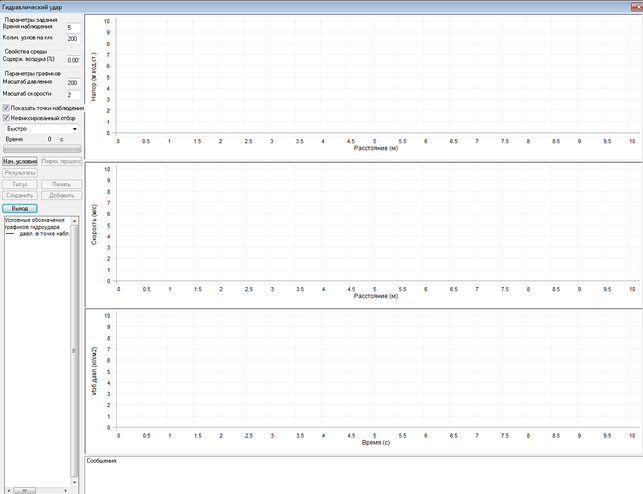643x494 pixels.
Task: Click the Масштаб давления value box
Action: (x=71, y=83)
